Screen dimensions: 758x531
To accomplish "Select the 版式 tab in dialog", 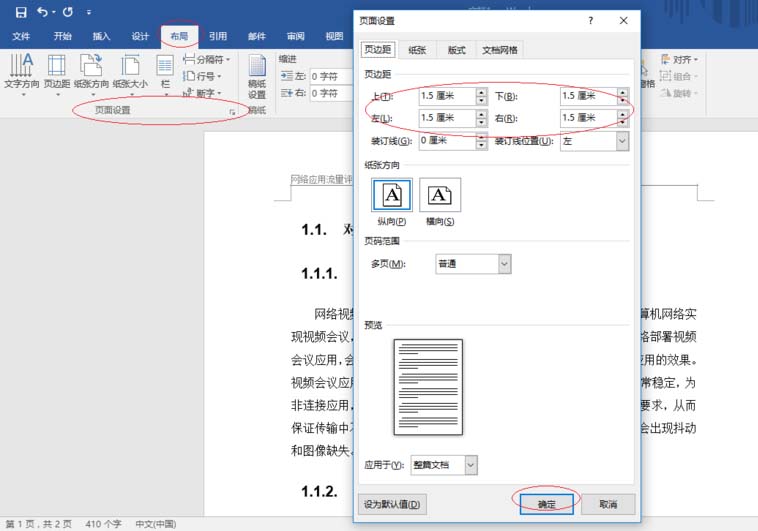I will point(456,50).
